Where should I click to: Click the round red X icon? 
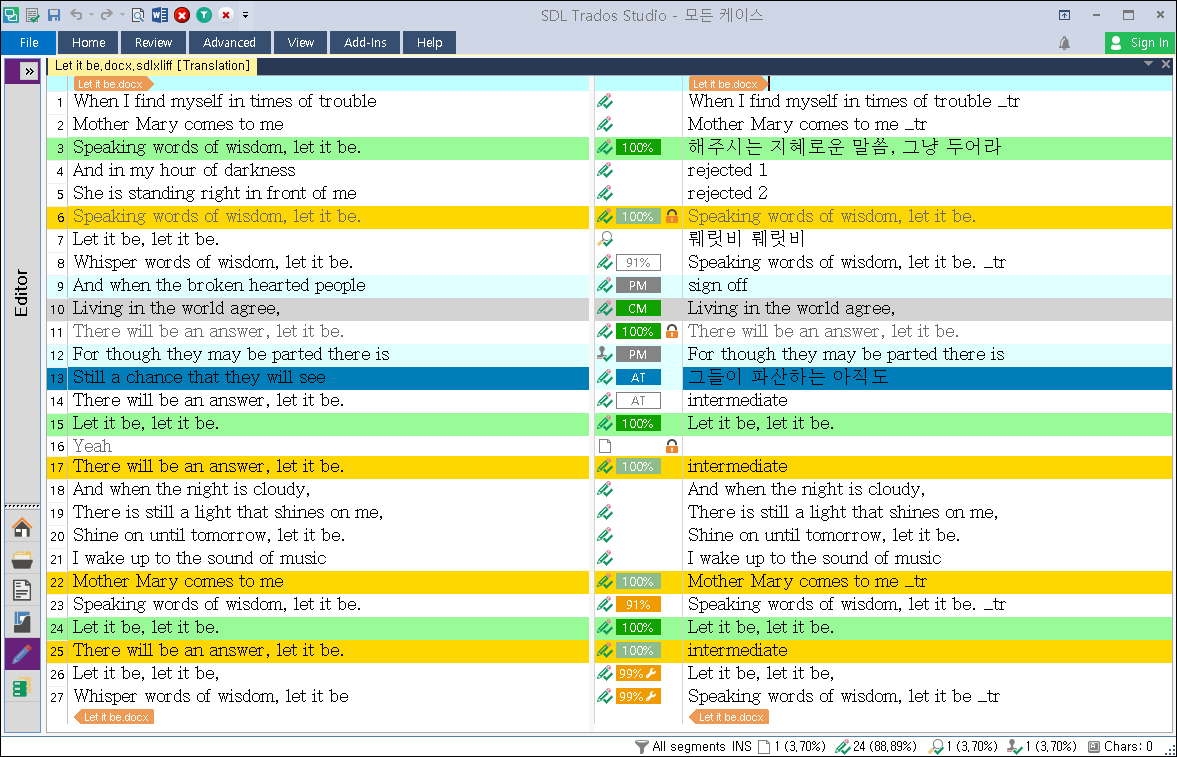182,14
